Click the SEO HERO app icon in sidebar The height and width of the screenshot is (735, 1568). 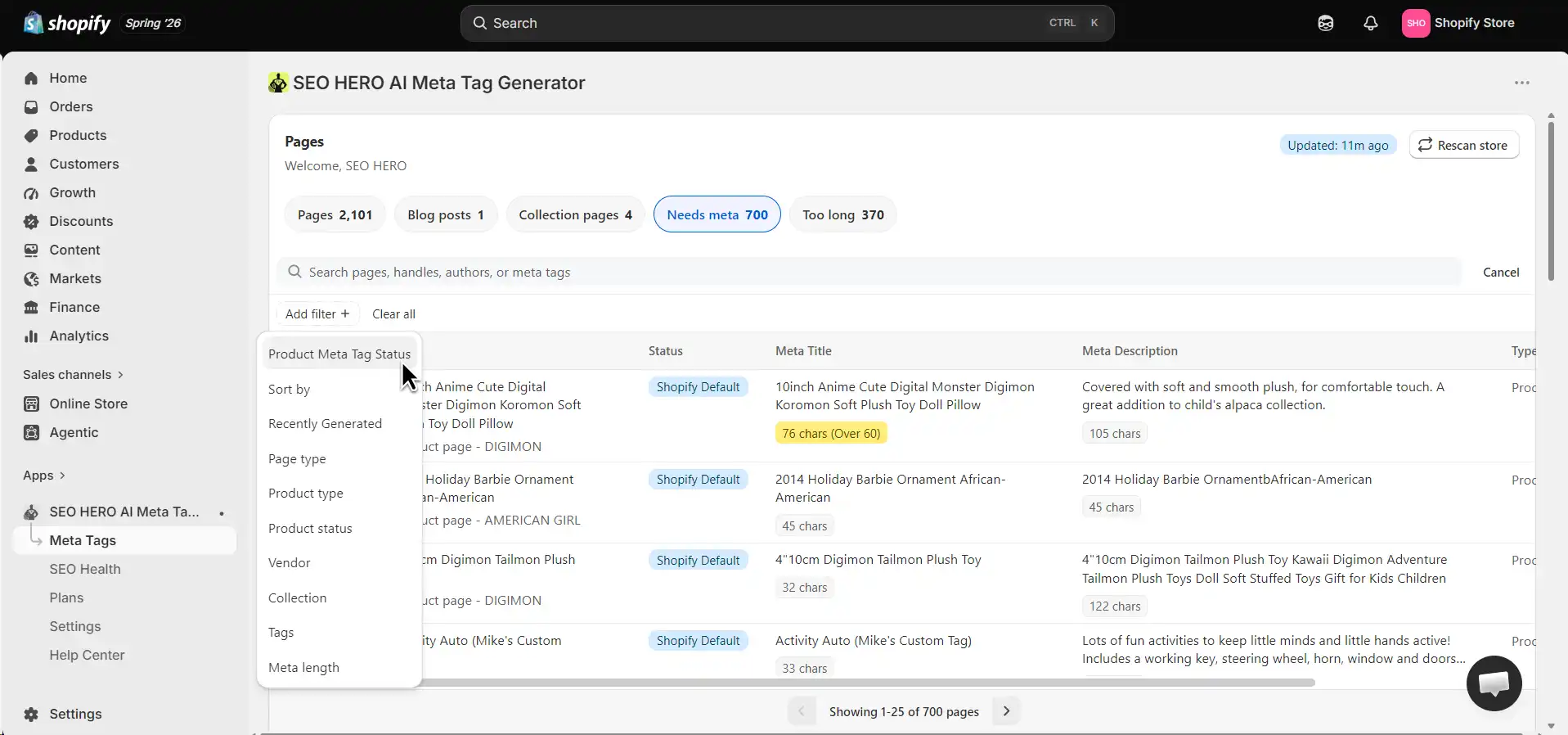tap(31, 512)
